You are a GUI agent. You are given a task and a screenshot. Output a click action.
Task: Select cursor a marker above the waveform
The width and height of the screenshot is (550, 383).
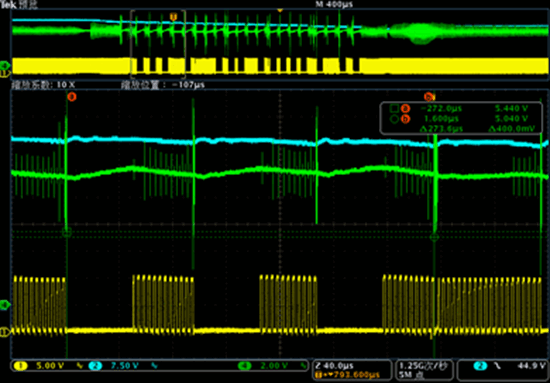tap(72, 96)
